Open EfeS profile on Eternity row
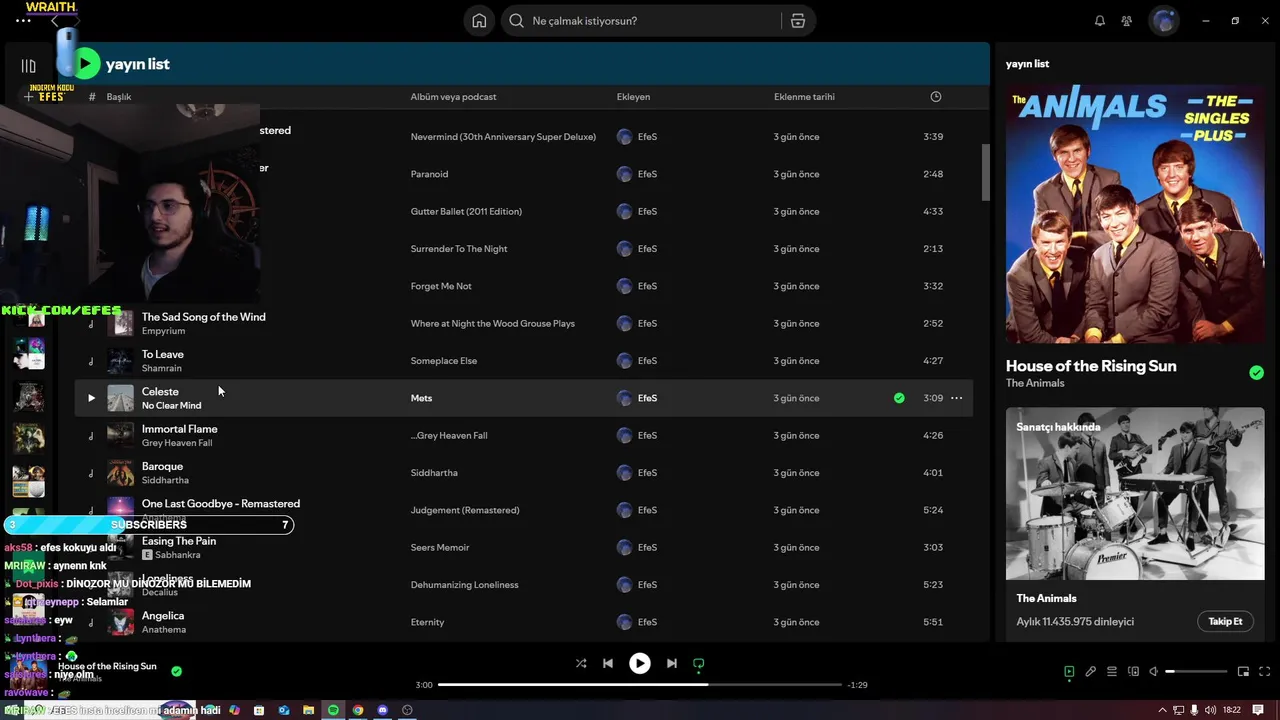 tap(647, 622)
